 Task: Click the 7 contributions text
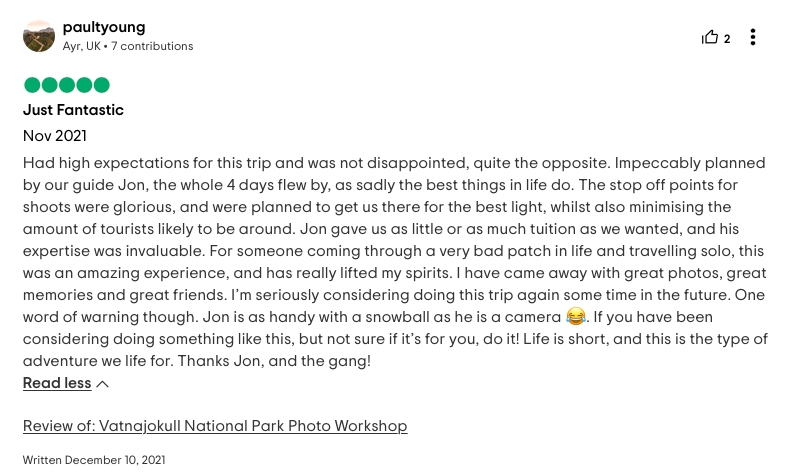152,46
